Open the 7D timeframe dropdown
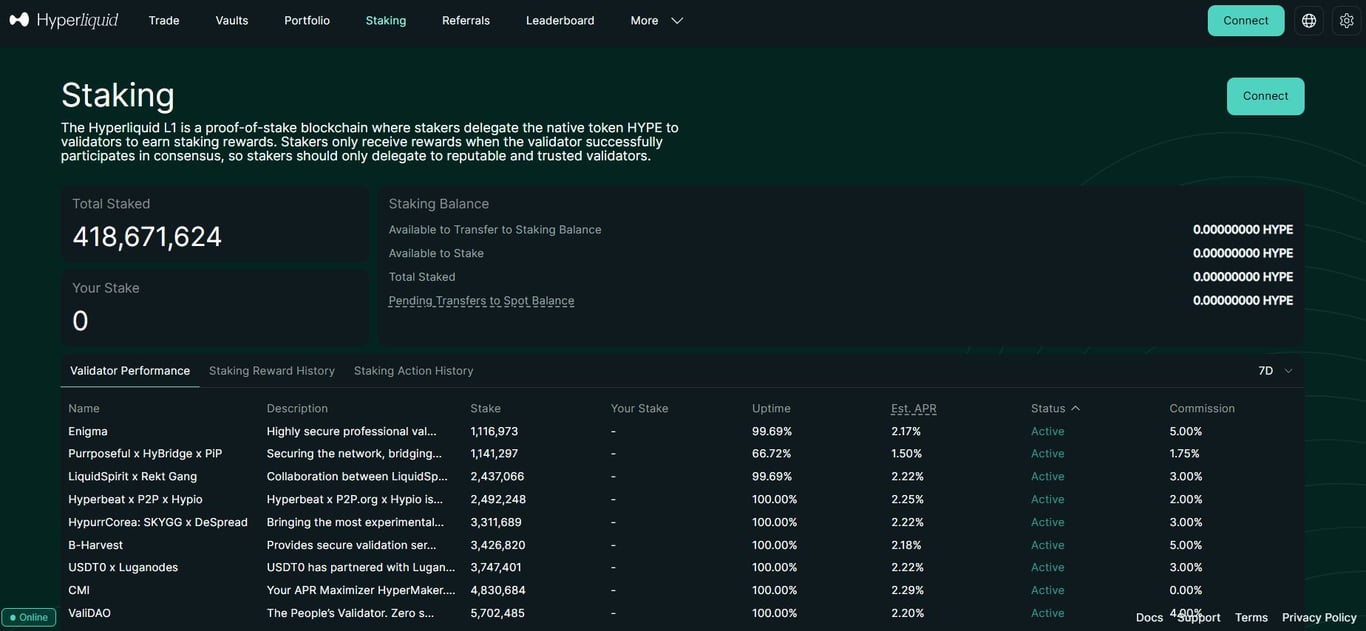The height and width of the screenshot is (631, 1366). (1269, 368)
